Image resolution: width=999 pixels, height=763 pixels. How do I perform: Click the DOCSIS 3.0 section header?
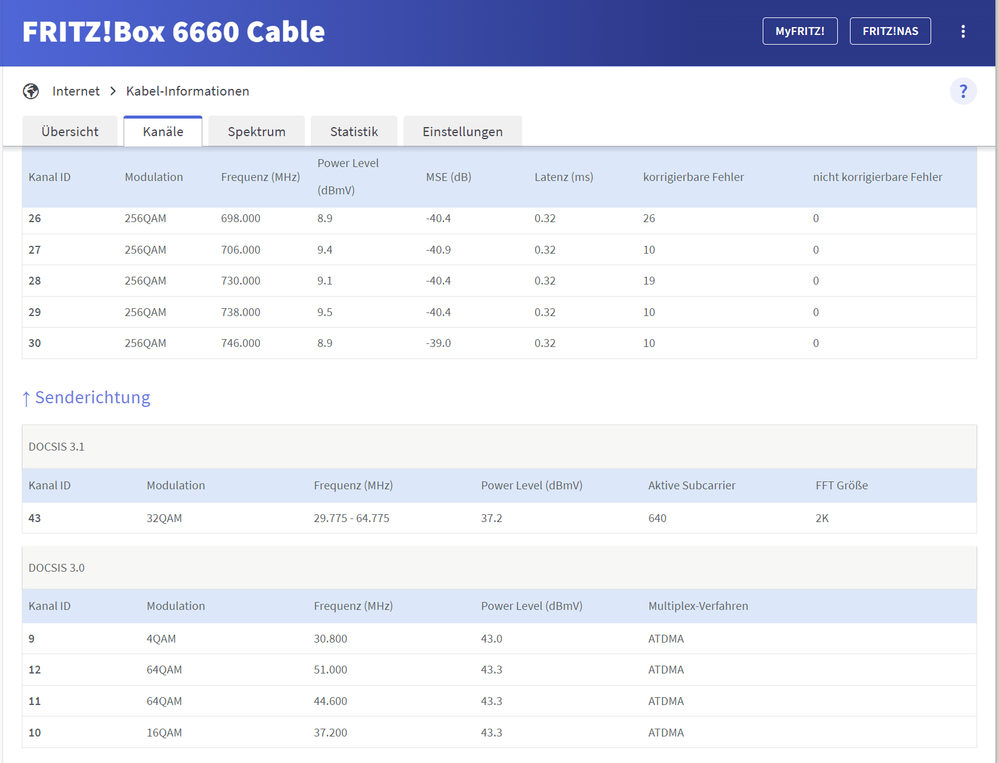pos(56,567)
